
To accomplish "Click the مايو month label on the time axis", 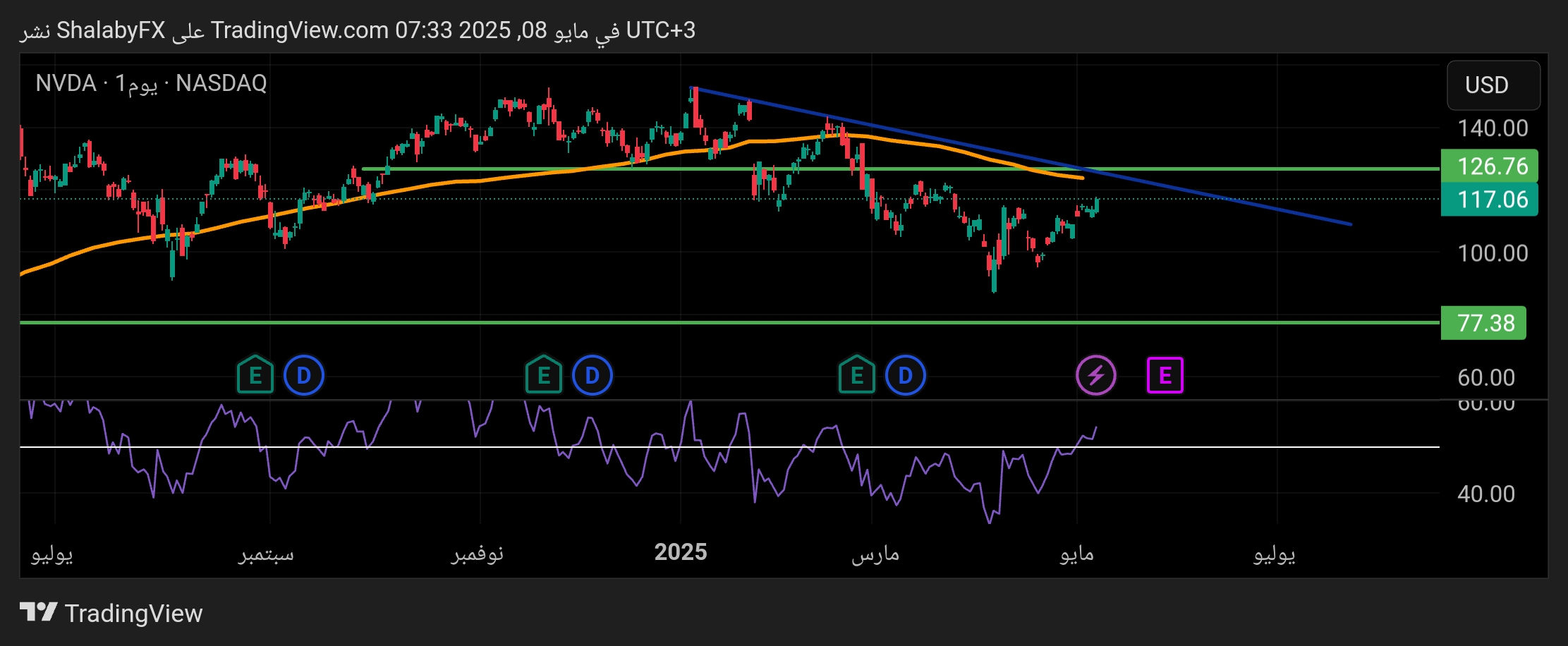I will 1076,554.
